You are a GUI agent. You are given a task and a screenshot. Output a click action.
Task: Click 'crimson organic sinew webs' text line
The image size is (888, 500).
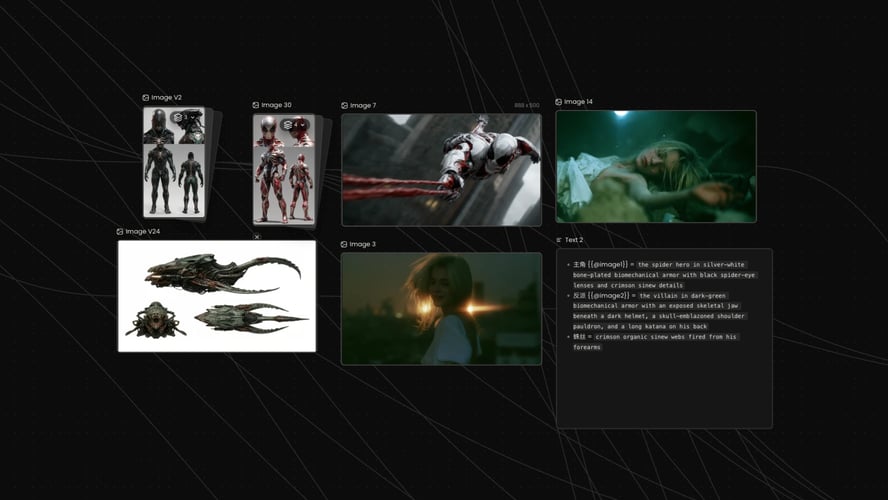click(666, 337)
